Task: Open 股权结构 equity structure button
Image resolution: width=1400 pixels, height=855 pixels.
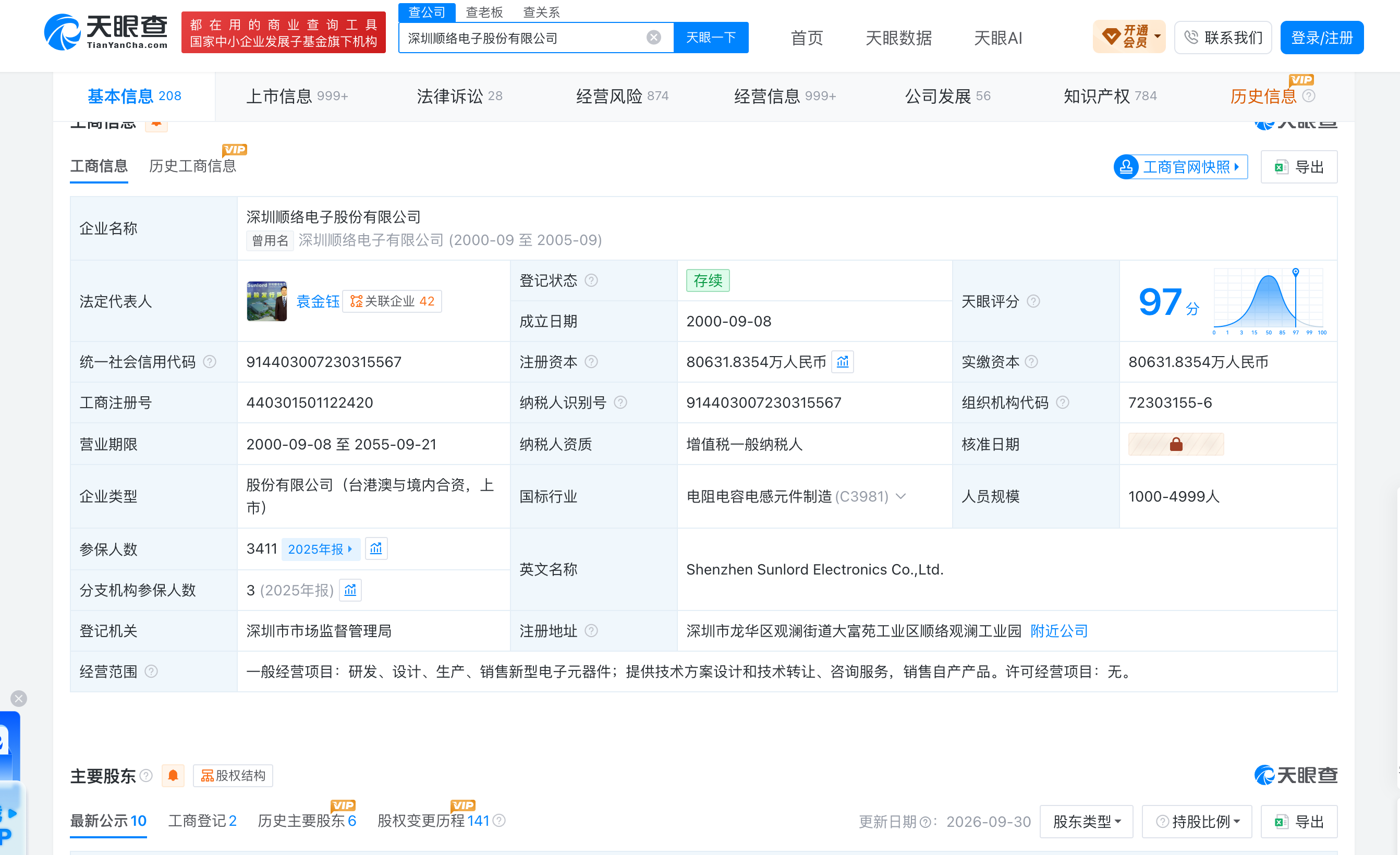Action: [x=233, y=775]
